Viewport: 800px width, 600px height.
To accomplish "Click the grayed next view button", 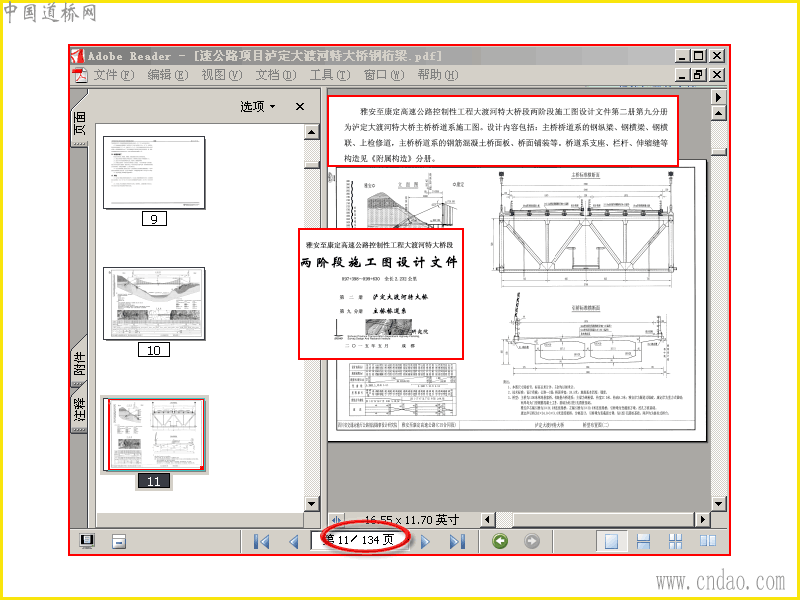I will pos(532,541).
